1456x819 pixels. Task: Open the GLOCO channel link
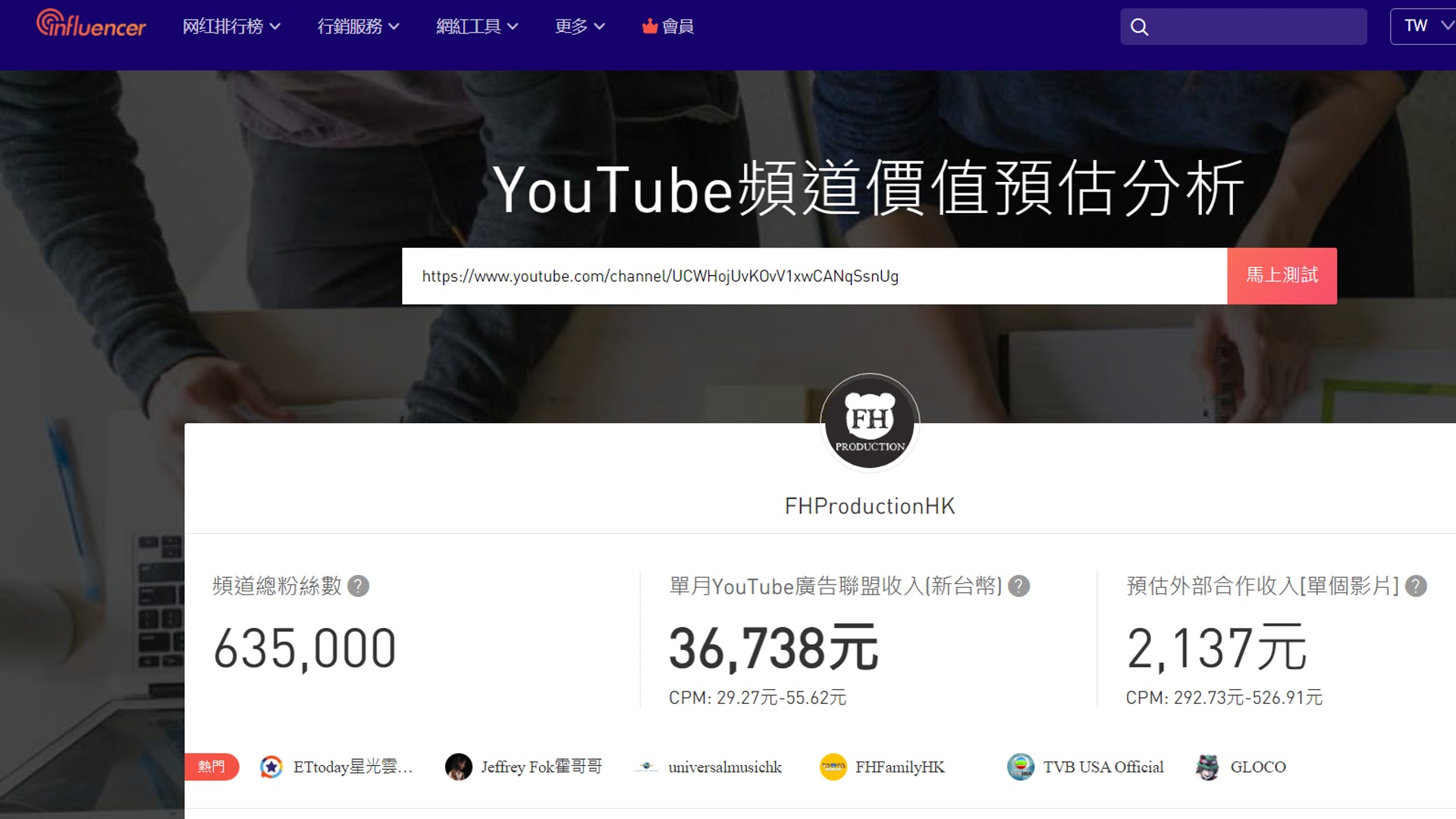click(1258, 767)
